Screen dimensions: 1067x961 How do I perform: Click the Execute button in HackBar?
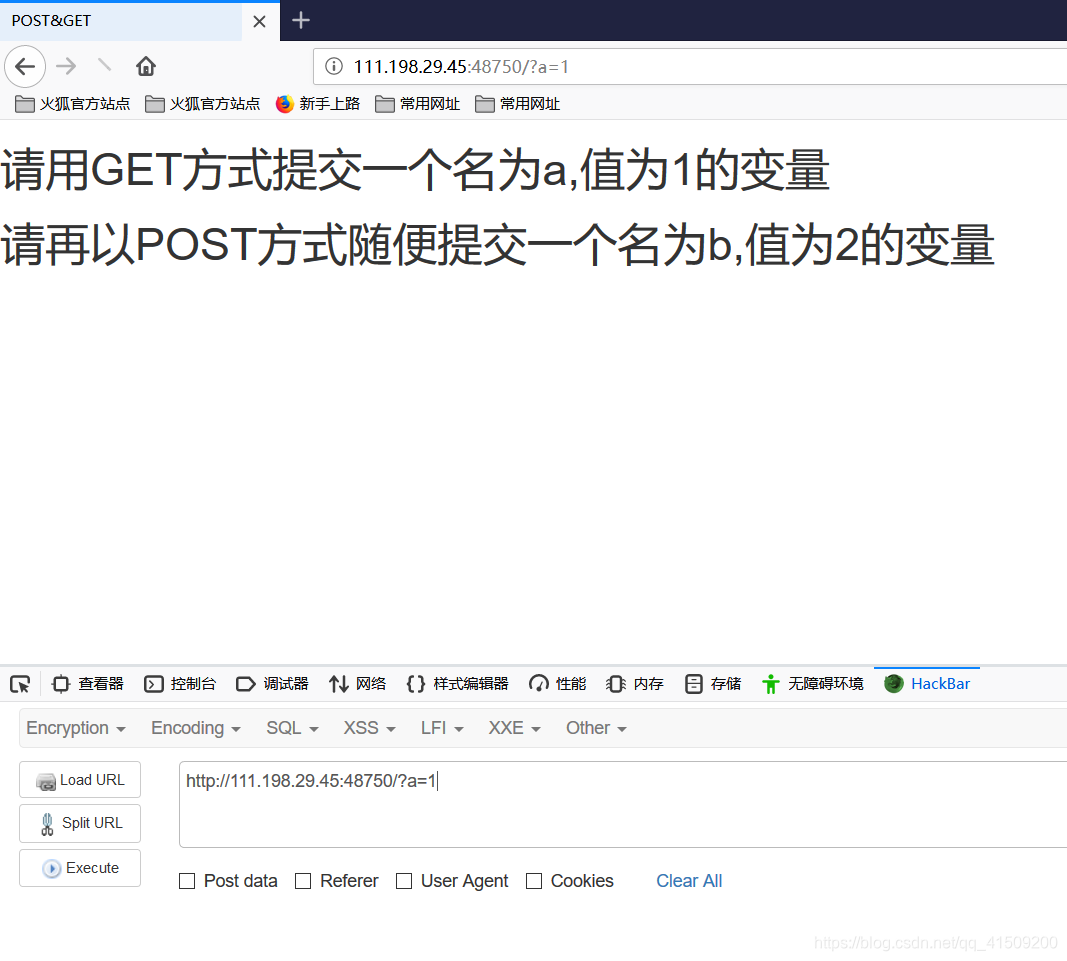pyautogui.click(x=80, y=868)
